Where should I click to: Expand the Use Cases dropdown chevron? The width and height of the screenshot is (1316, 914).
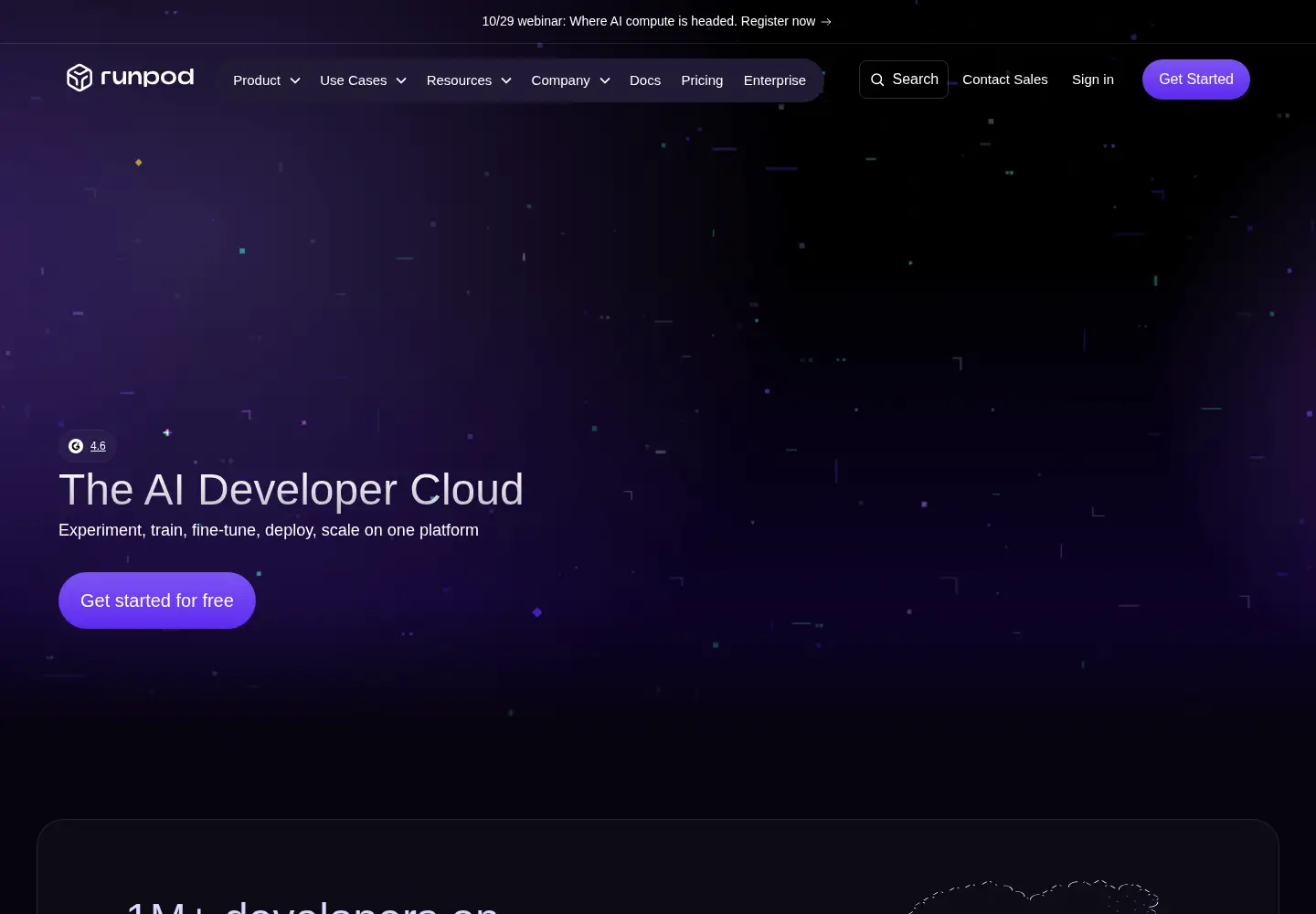coord(401,80)
